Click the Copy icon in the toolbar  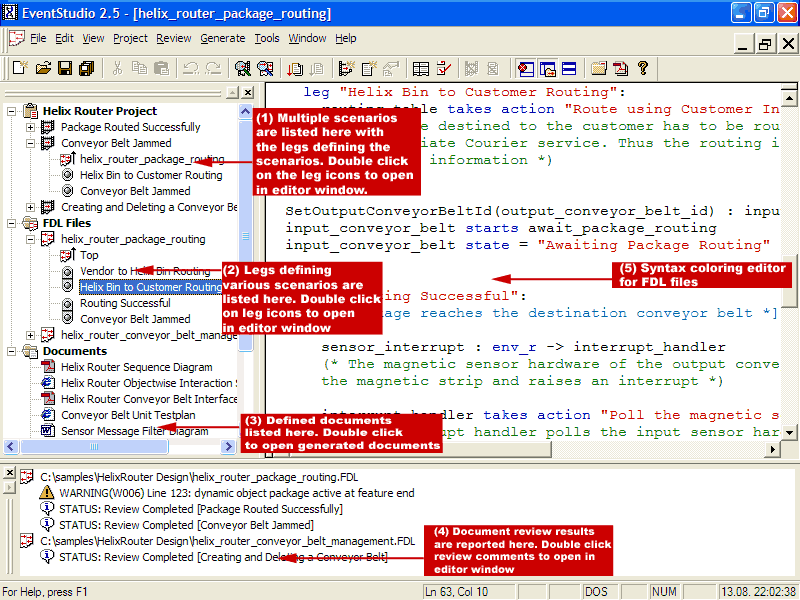point(139,68)
